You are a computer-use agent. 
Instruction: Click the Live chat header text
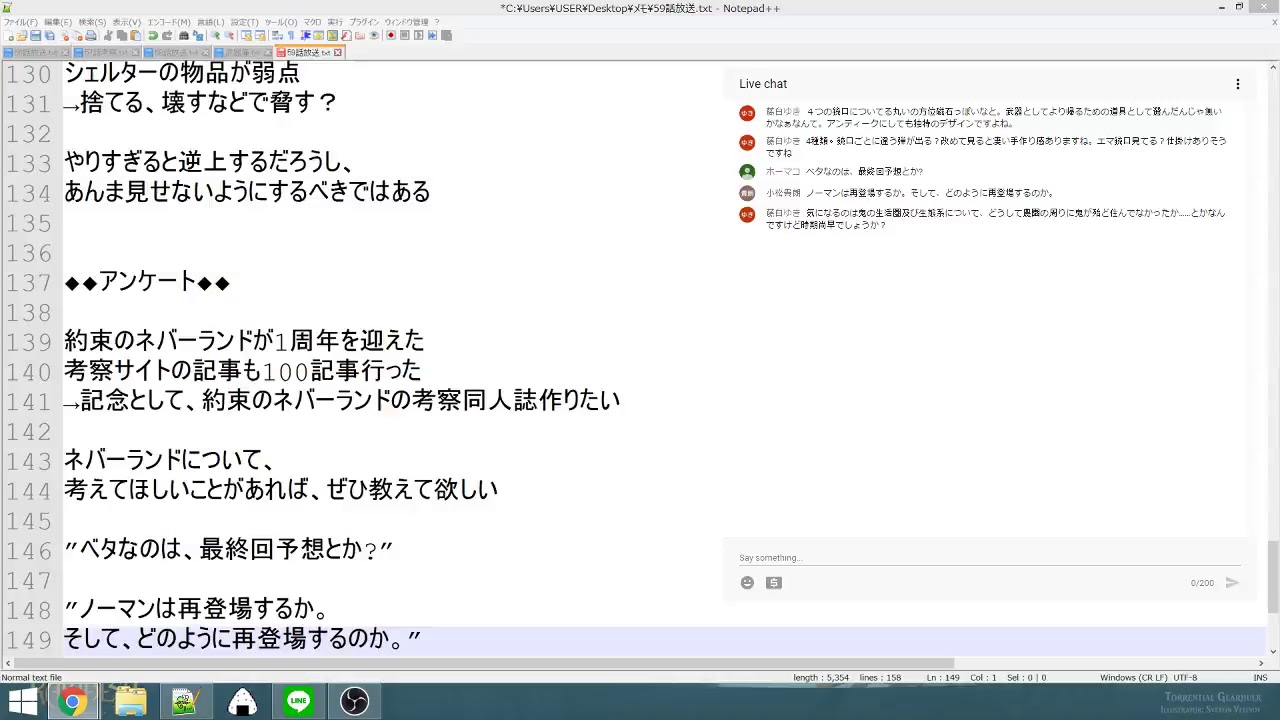[763, 84]
